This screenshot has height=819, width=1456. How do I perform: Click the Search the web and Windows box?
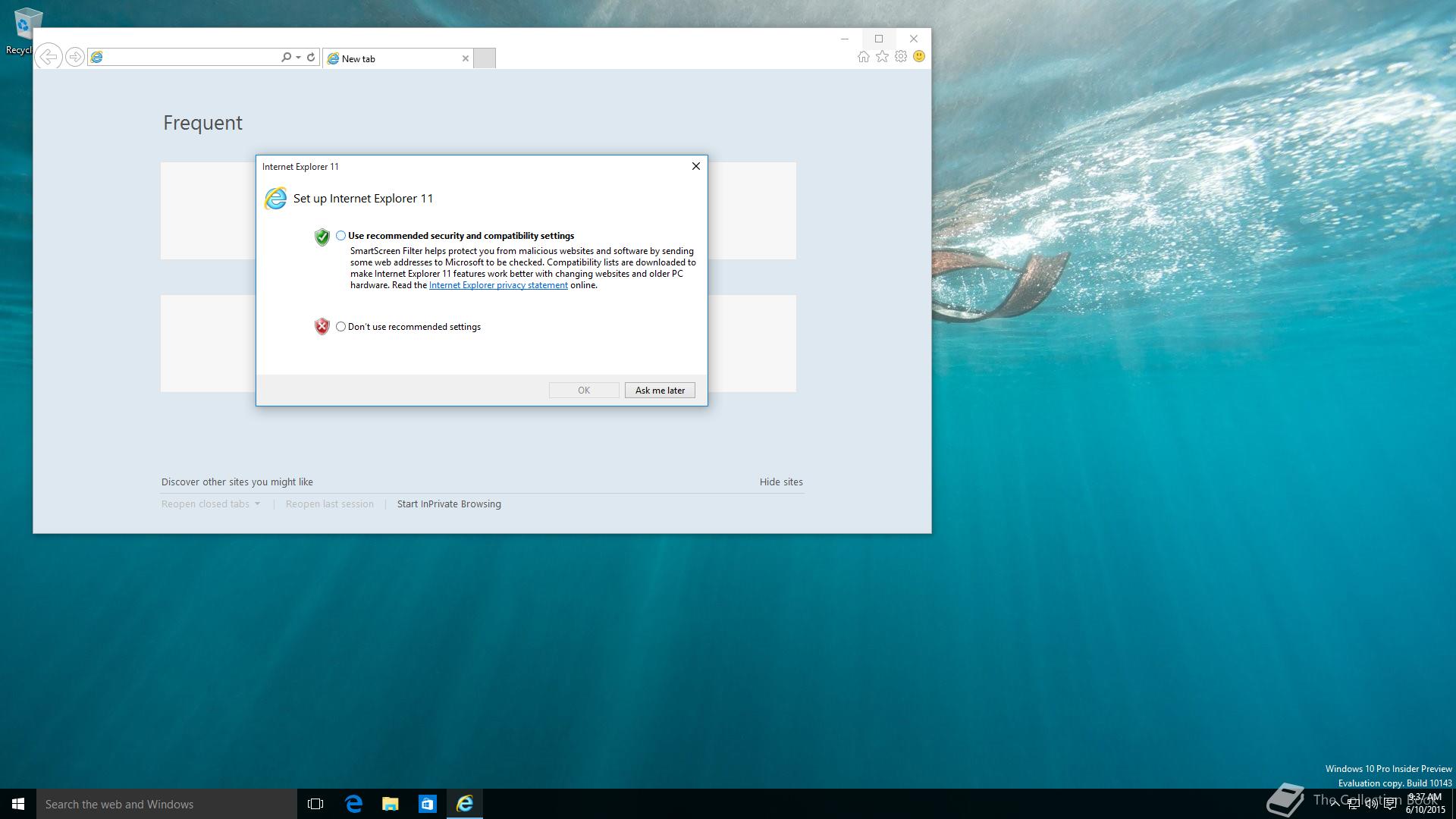point(167,804)
